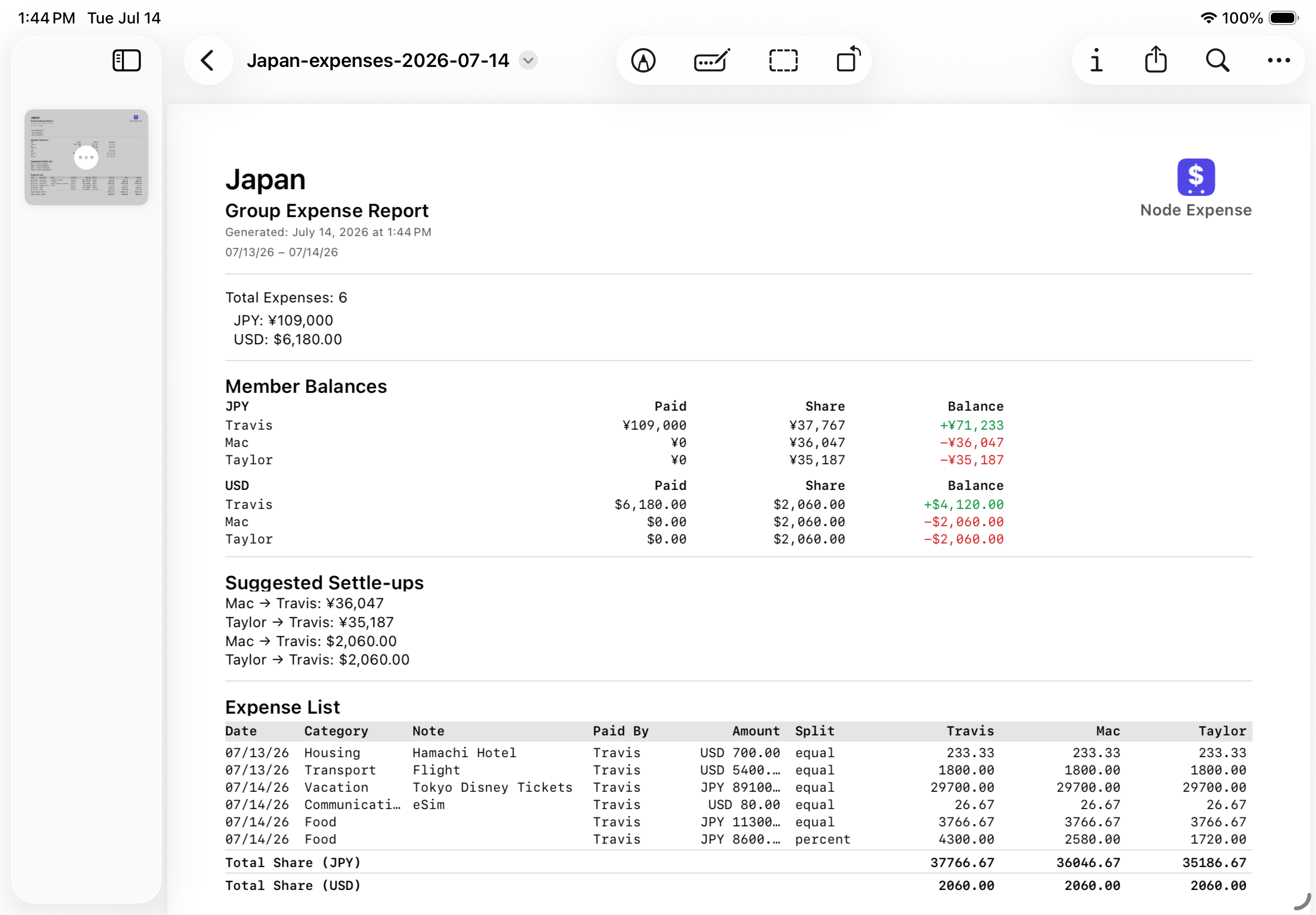This screenshot has height=915, width=1316.
Task: Select 'Total Share (JPY)' row label
Action: tap(293, 863)
